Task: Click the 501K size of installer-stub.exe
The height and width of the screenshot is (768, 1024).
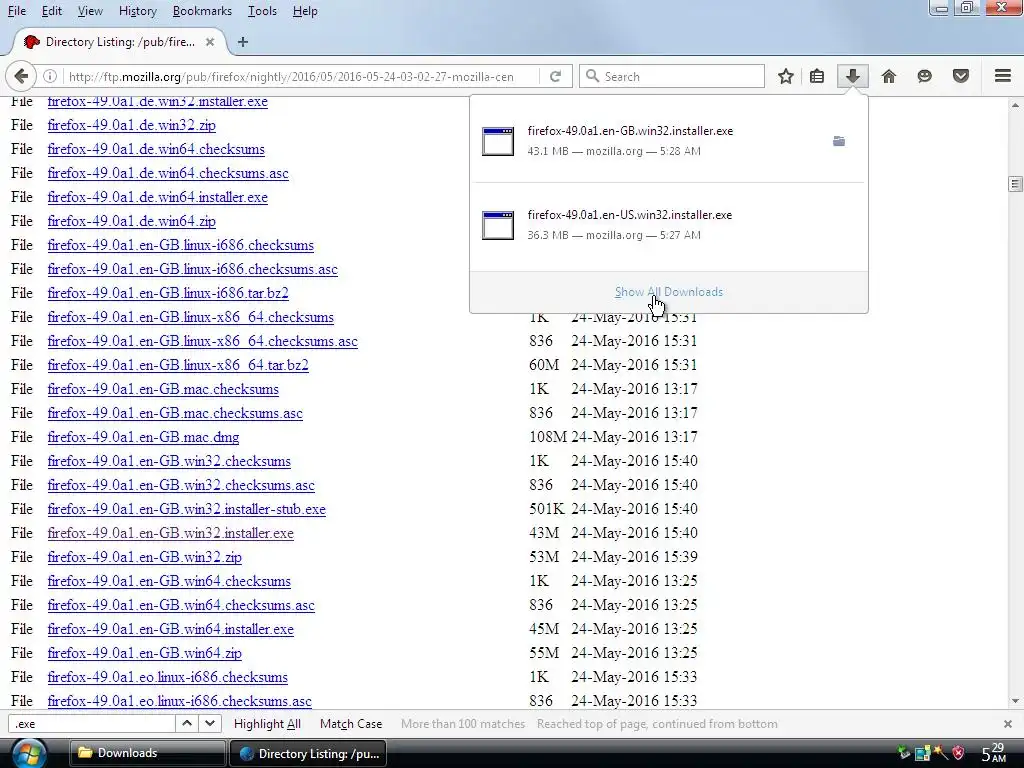Action: (547, 509)
